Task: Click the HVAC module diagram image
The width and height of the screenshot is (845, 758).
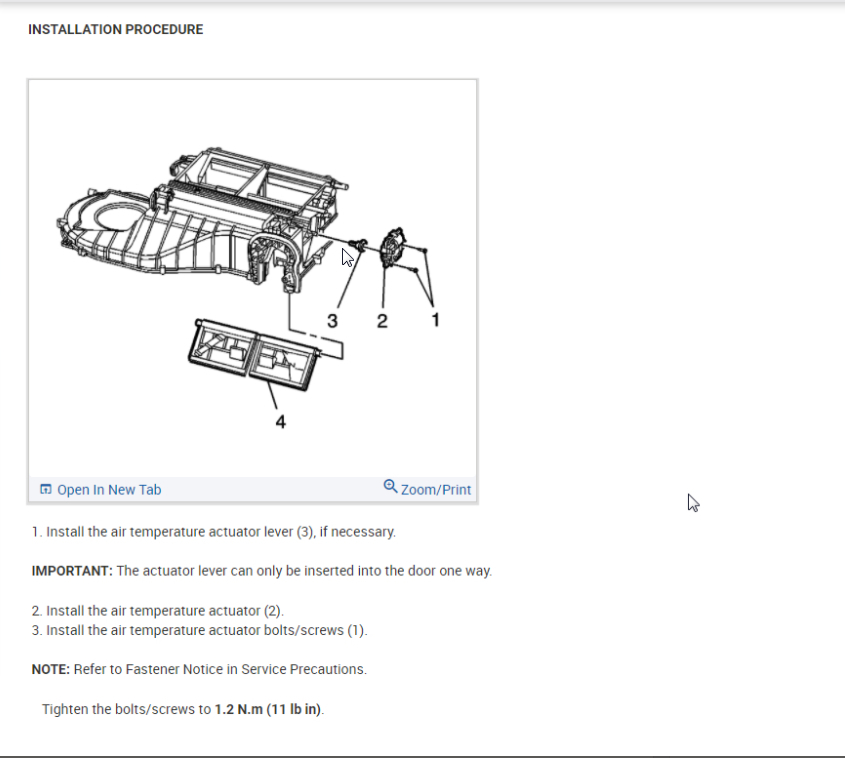Action: pyautogui.click(x=253, y=279)
